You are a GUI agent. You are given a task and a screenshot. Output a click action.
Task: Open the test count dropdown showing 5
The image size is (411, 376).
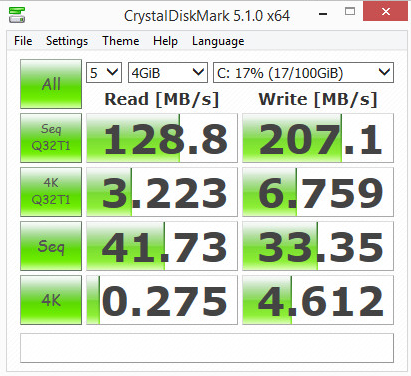pos(104,73)
